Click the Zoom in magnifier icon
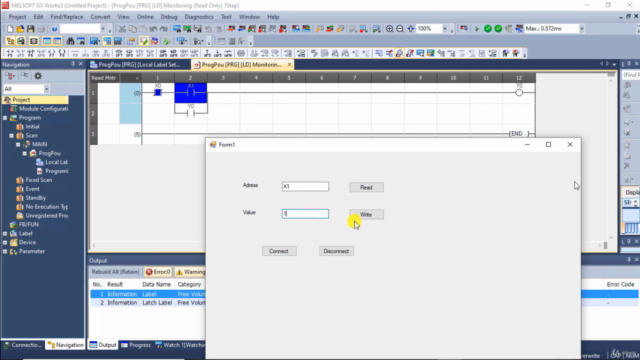This screenshot has width=640, height=360. (390, 29)
